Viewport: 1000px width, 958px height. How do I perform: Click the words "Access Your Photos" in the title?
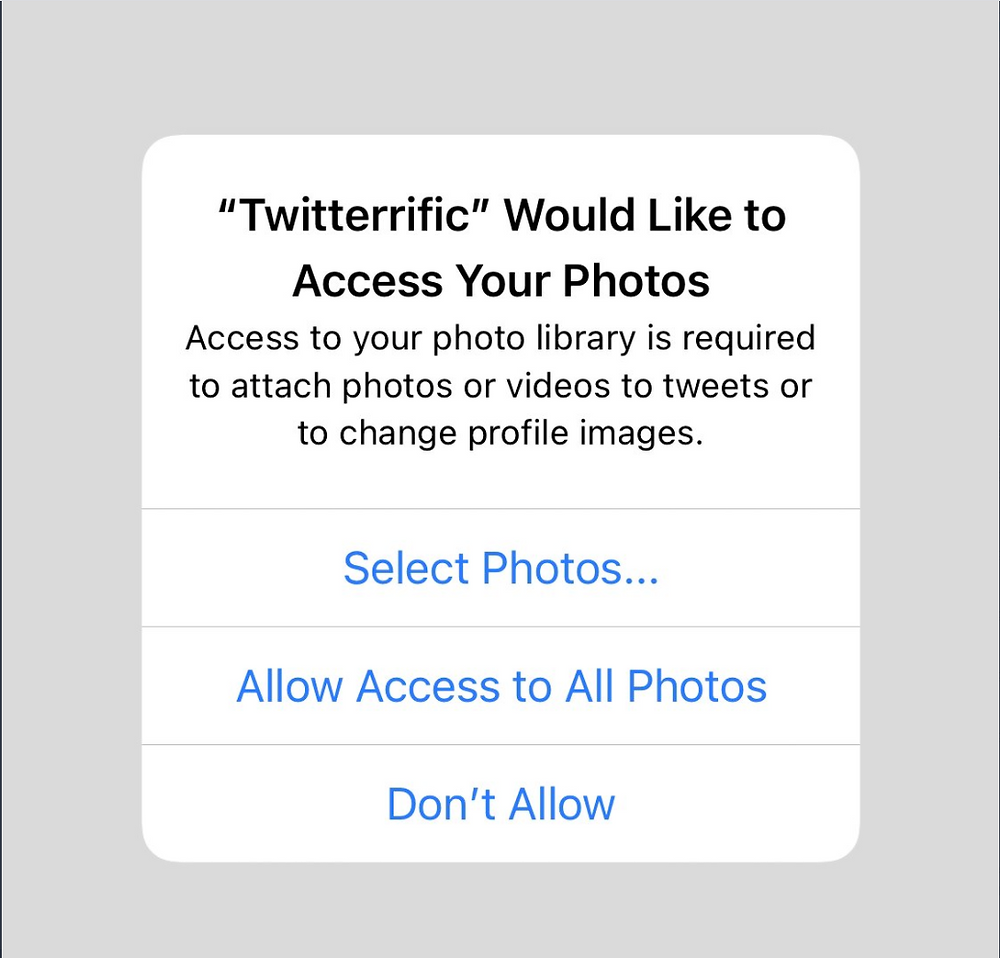click(501, 281)
